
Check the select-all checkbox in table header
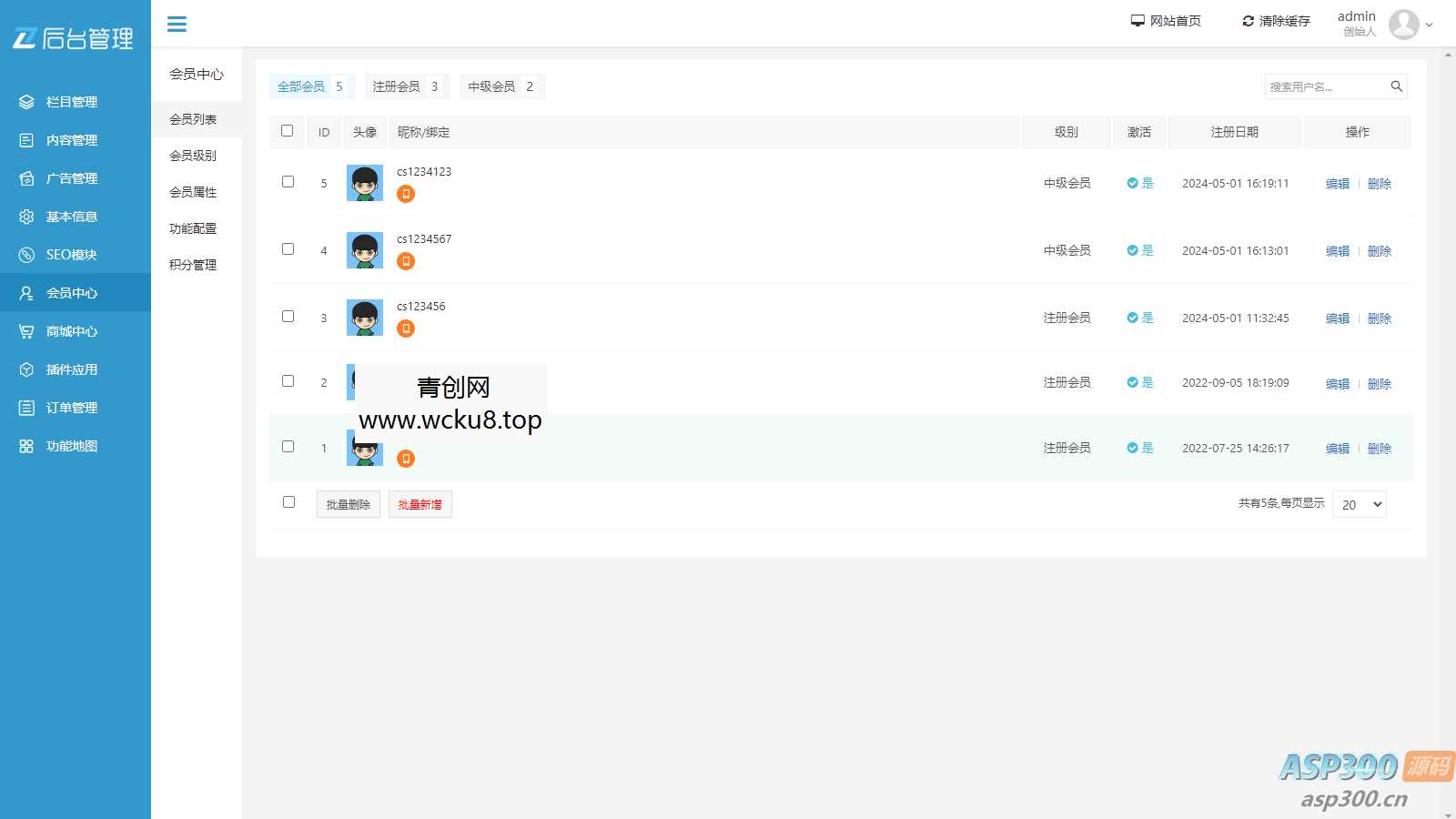(x=287, y=132)
